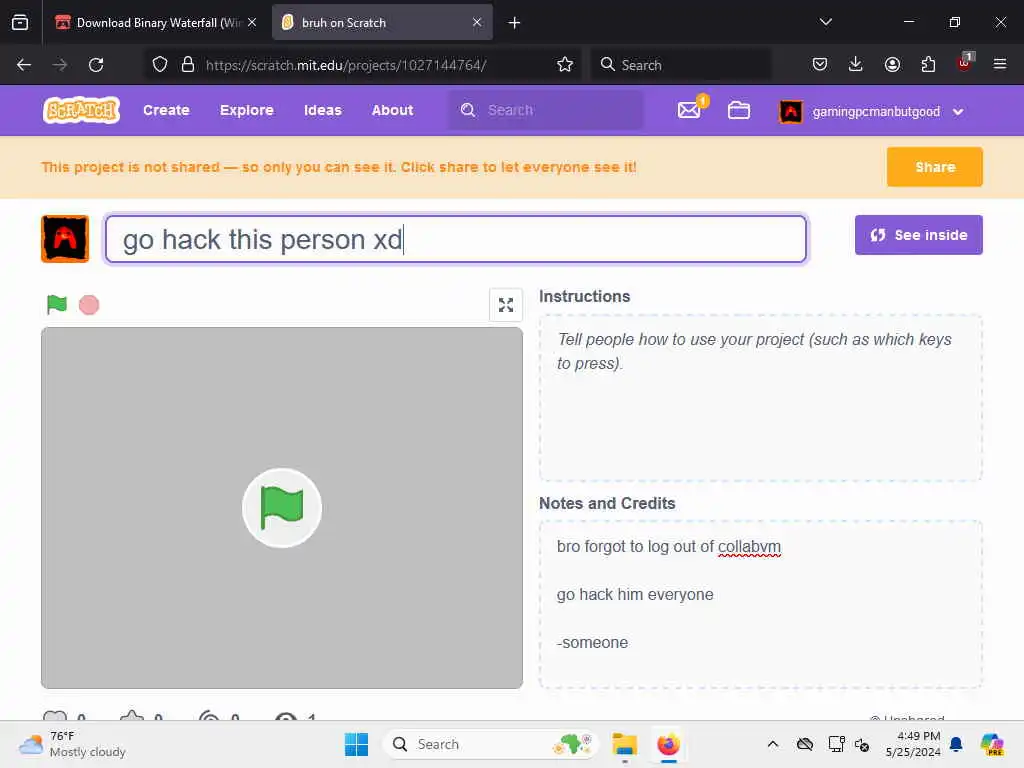Open File Explorer from taskbar

[x=624, y=744]
